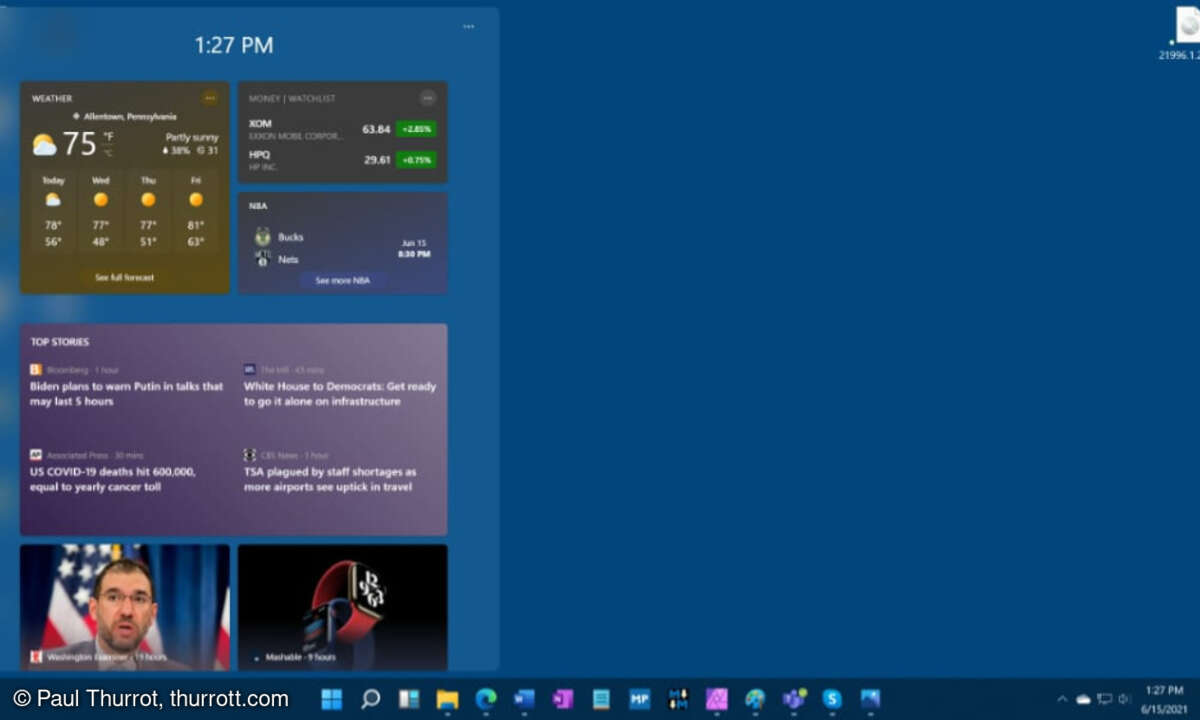The width and height of the screenshot is (1200, 720).
Task: Launch File Explorer from taskbar
Action: click(x=447, y=699)
